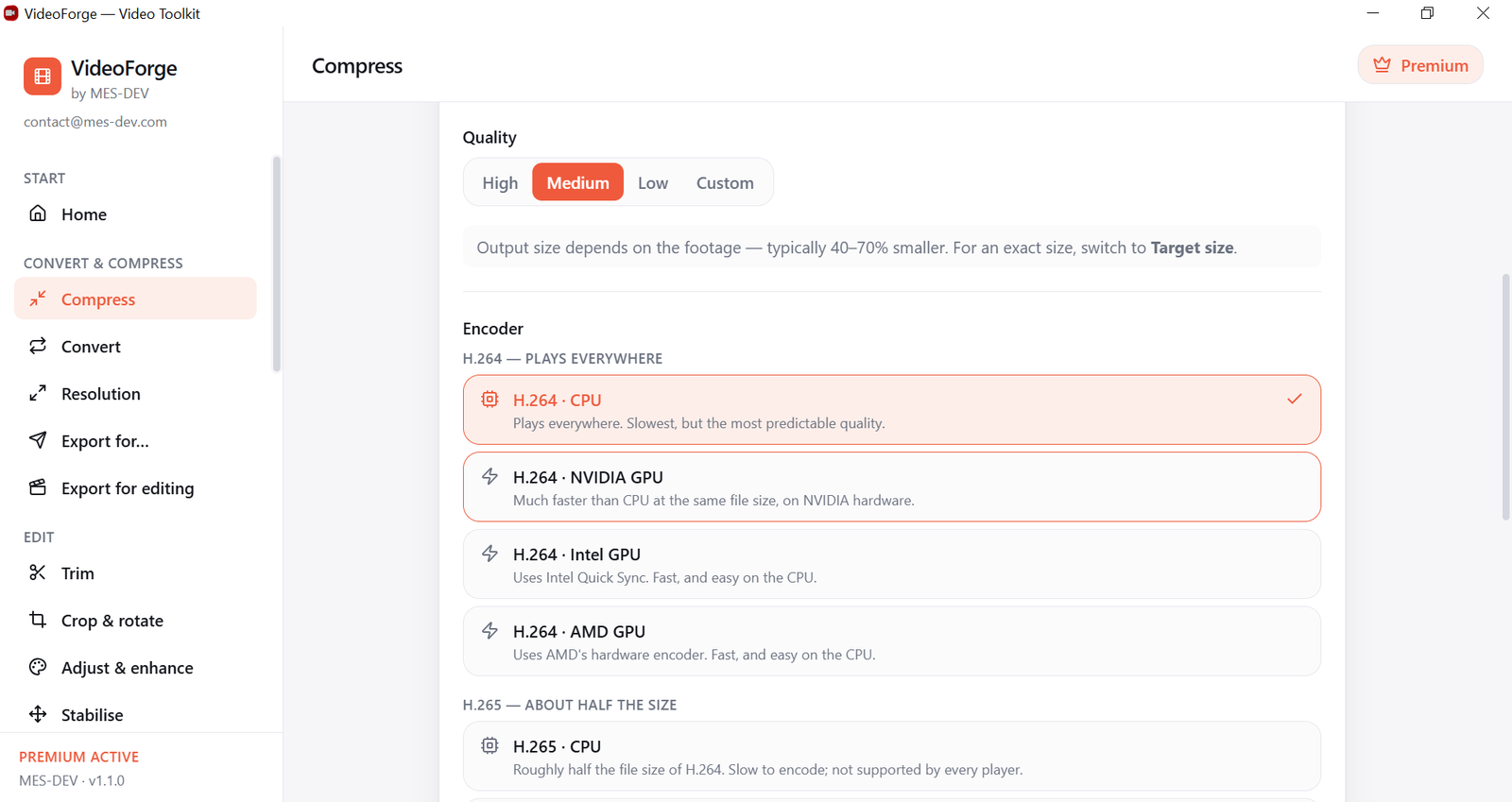Viewport: 1512px width, 802px height.
Task: Click the bold Target size text
Action: (x=1193, y=247)
